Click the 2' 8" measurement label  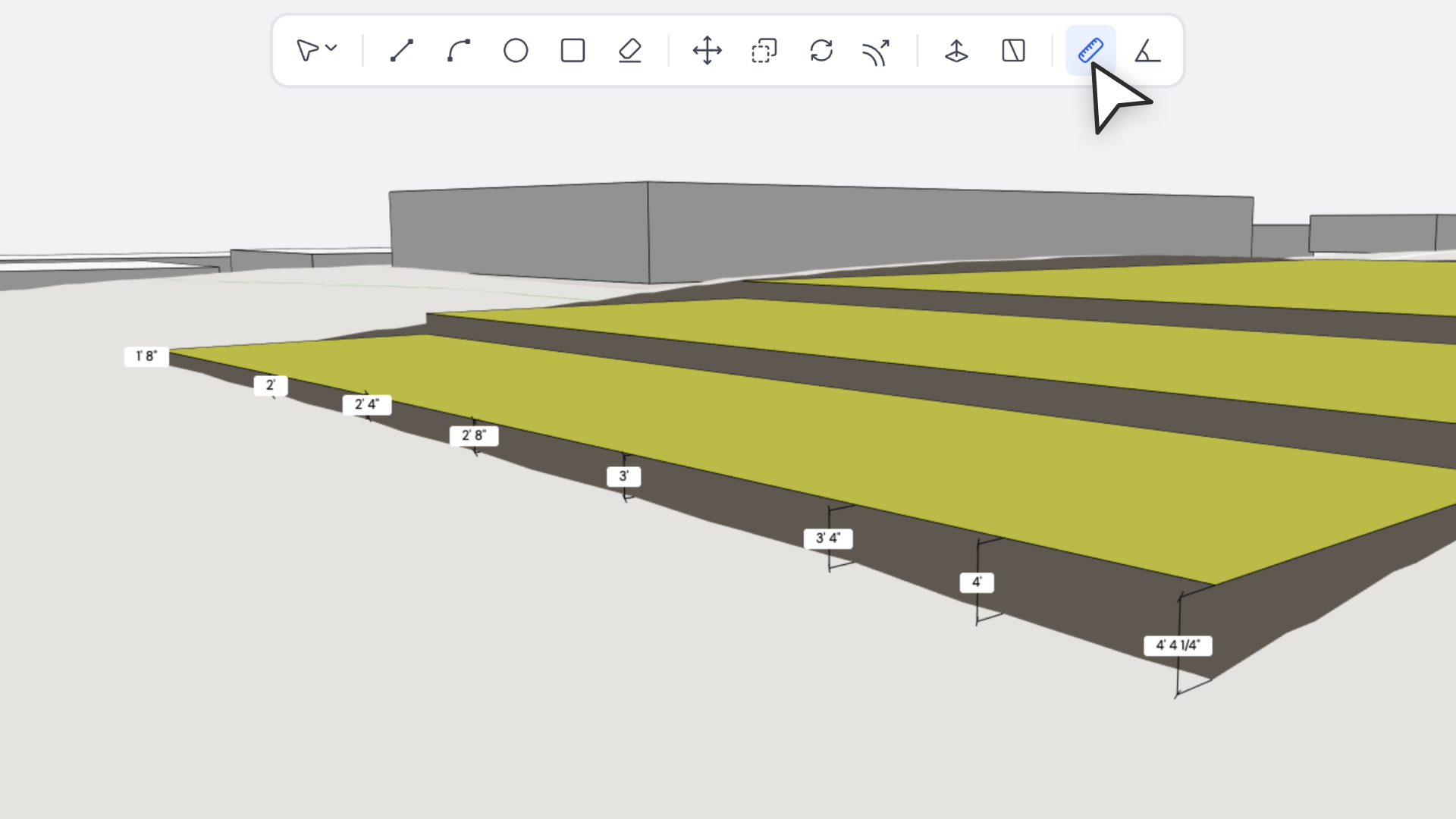click(474, 436)
